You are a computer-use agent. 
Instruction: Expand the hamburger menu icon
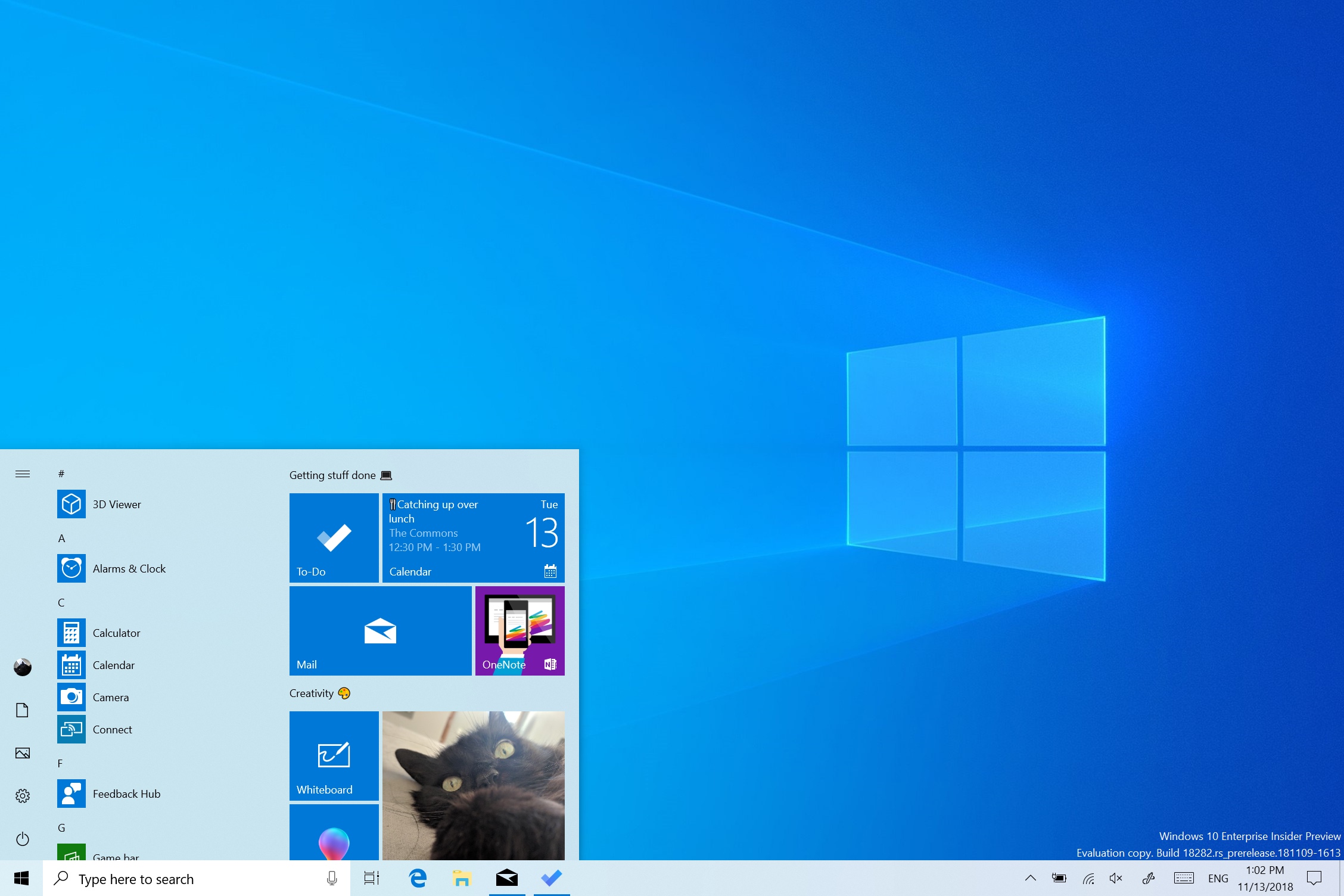click(22, 474)
